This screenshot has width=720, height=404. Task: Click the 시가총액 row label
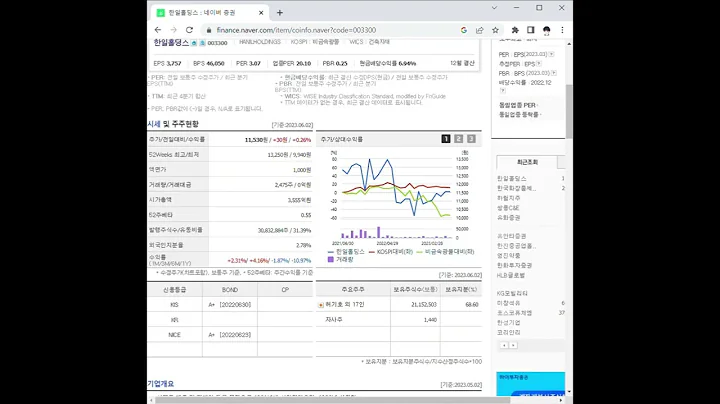[161, 200]
